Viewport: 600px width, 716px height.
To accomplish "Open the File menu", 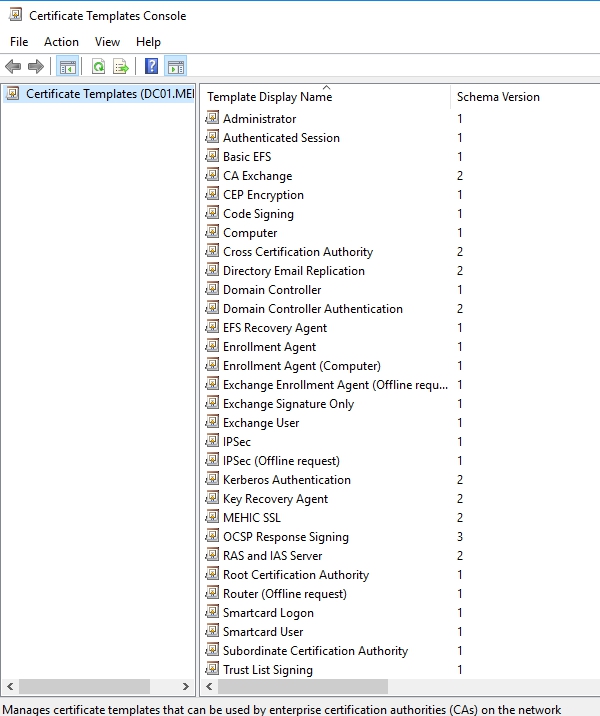I will click(x=19, y=42).
